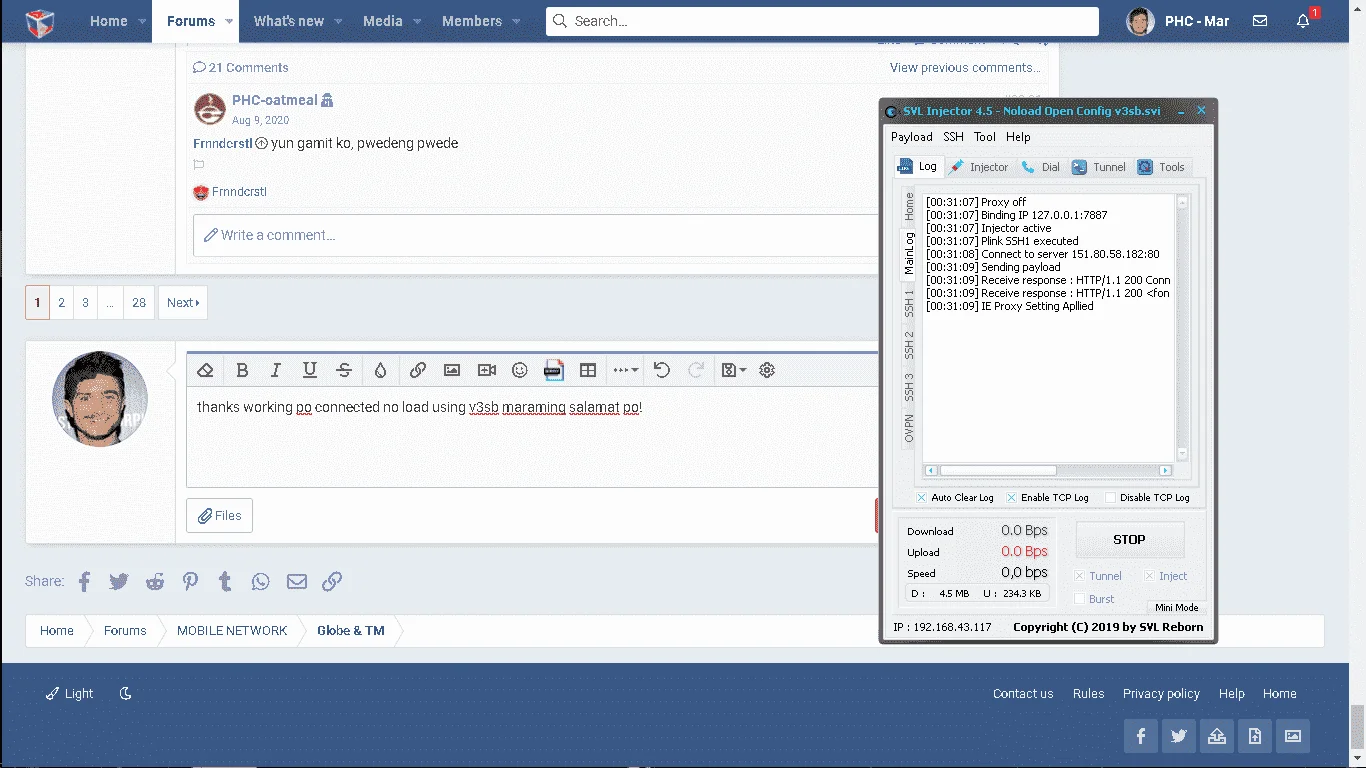1366x768 pixels.
Task: Toggle the Inject checkbox in SVL Injector
Action: [x=1149, y=576]
